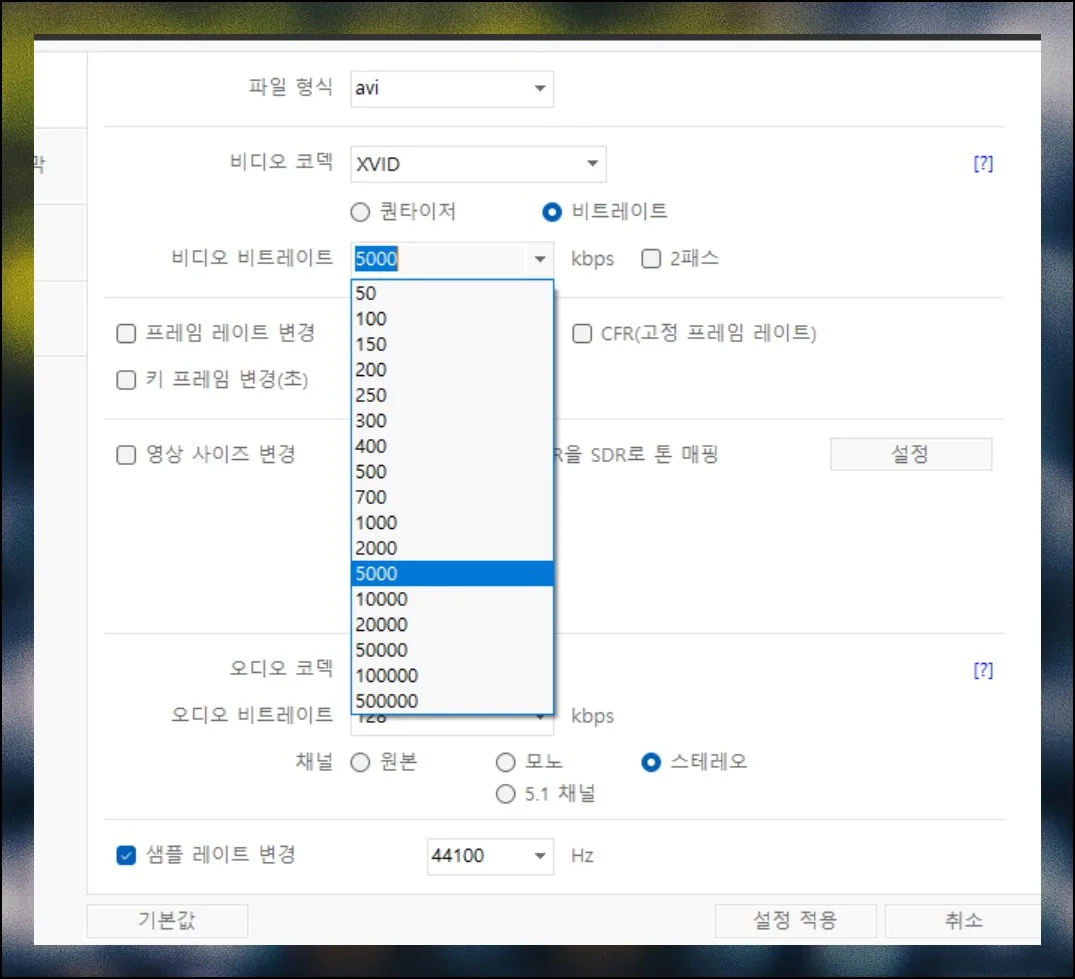This screenshot has width=1075, height=979.
Task: Choose 10000 from the bitrate list
Action: point(452,599)
